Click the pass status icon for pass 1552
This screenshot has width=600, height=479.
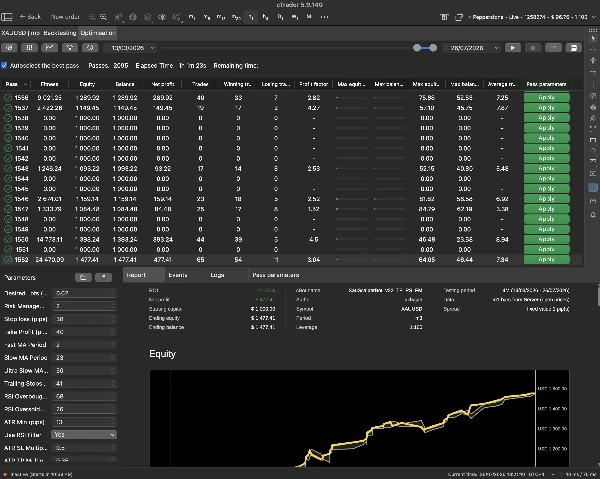pyautogui.click(x=8, y=260)
